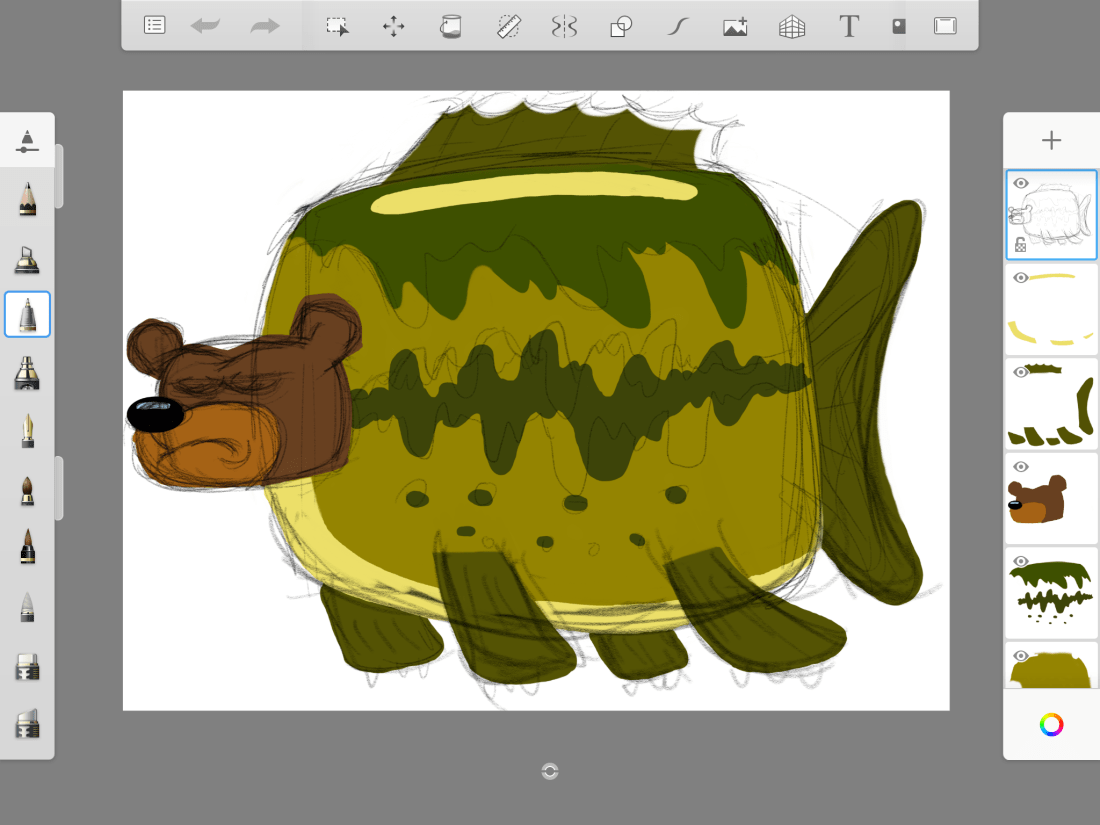The image size is (1100, 825).
Task: Open the Selection tool
Action: point(337,26)
